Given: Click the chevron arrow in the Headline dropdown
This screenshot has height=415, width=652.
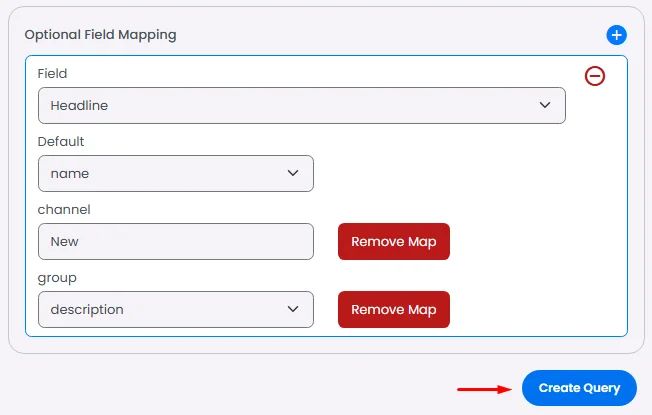Looking at the screenshot, I should point(545,105).
